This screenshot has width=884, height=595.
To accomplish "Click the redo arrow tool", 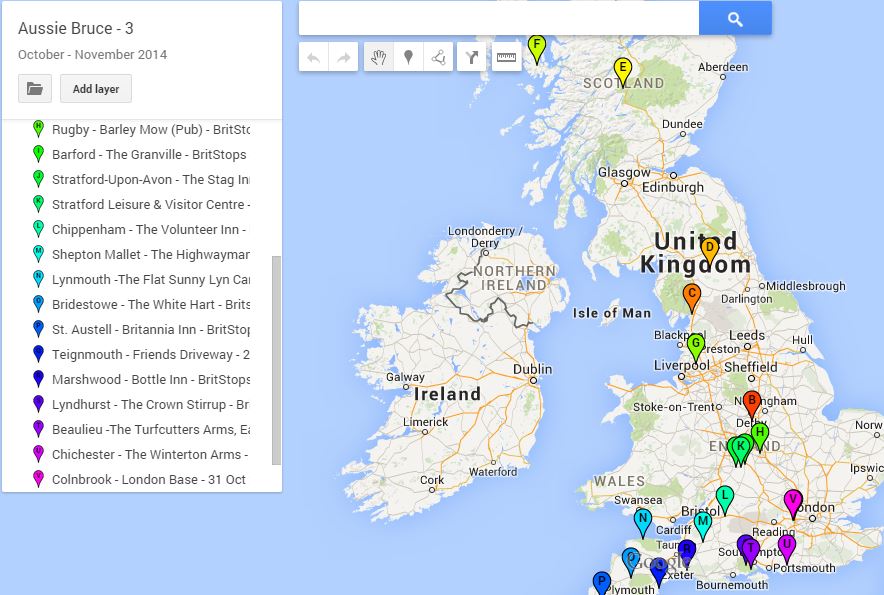I will tap(343, 58).
